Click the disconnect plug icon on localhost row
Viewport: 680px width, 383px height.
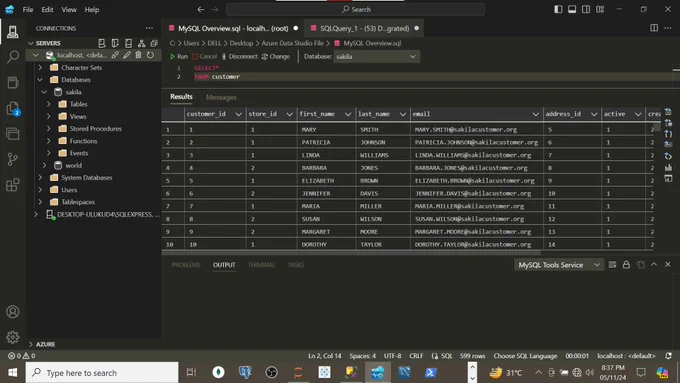click(115, 55)
